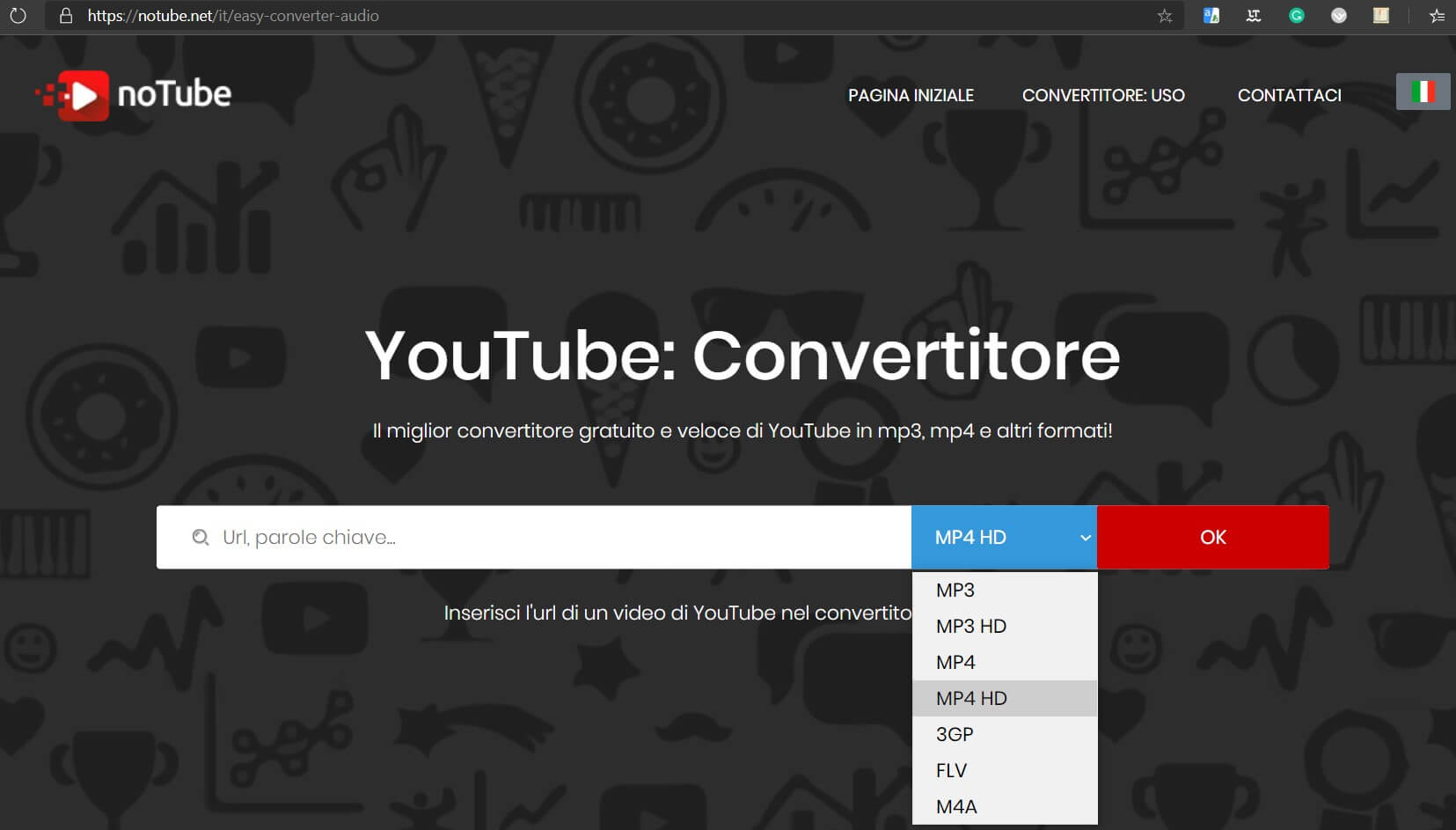Reload the page with the refresh icon
The height and width of the screenshot is (830, 1456).
[18, 16]
